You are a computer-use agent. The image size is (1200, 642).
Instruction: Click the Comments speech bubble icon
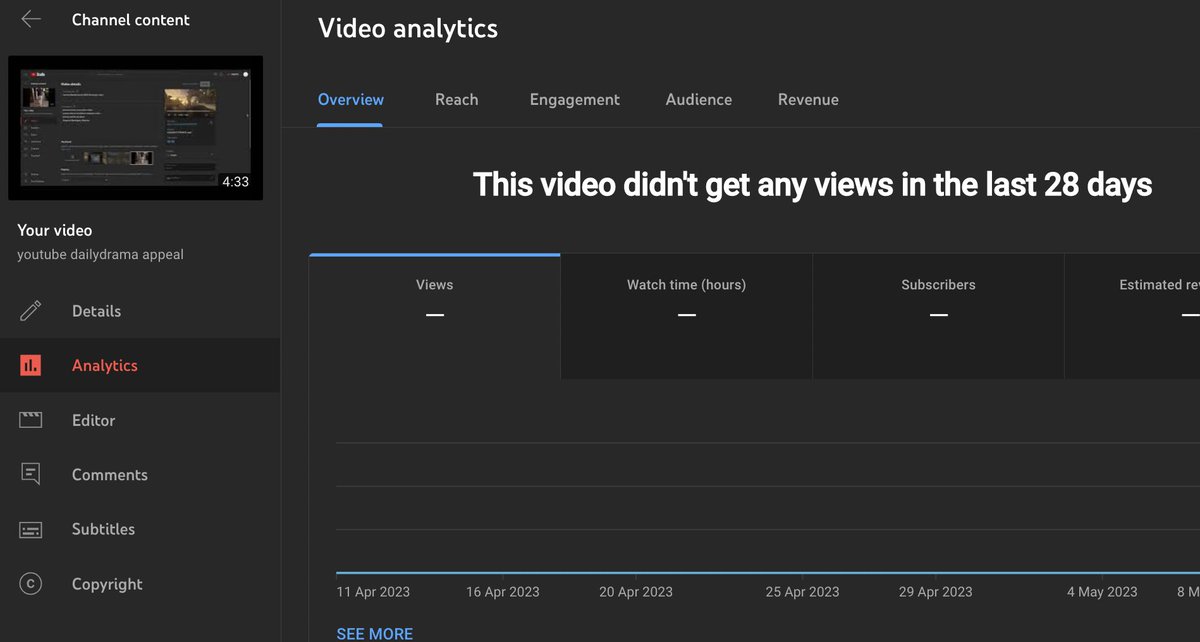31,474
